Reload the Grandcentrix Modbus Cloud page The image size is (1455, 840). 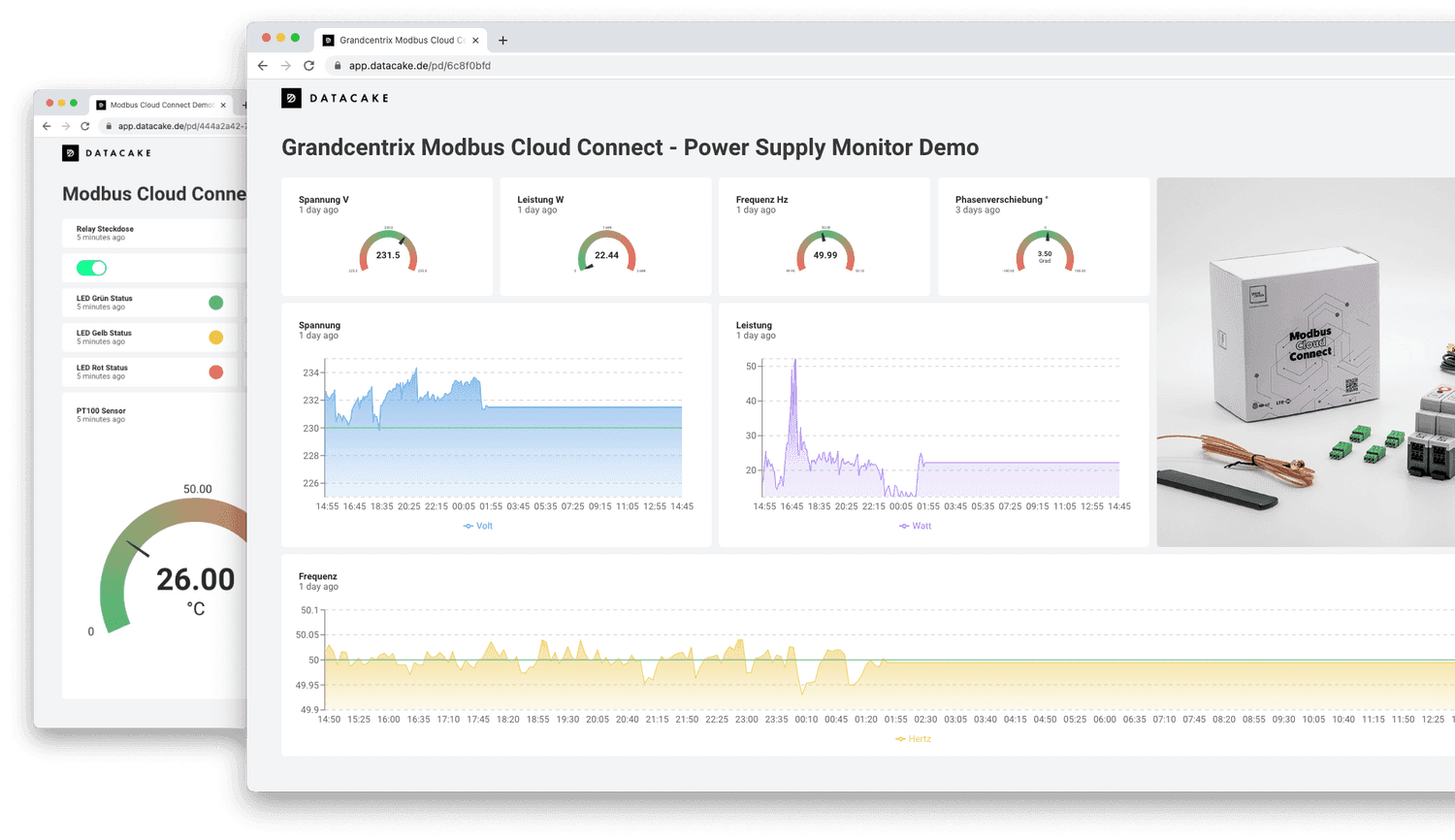tap(308, 66)
